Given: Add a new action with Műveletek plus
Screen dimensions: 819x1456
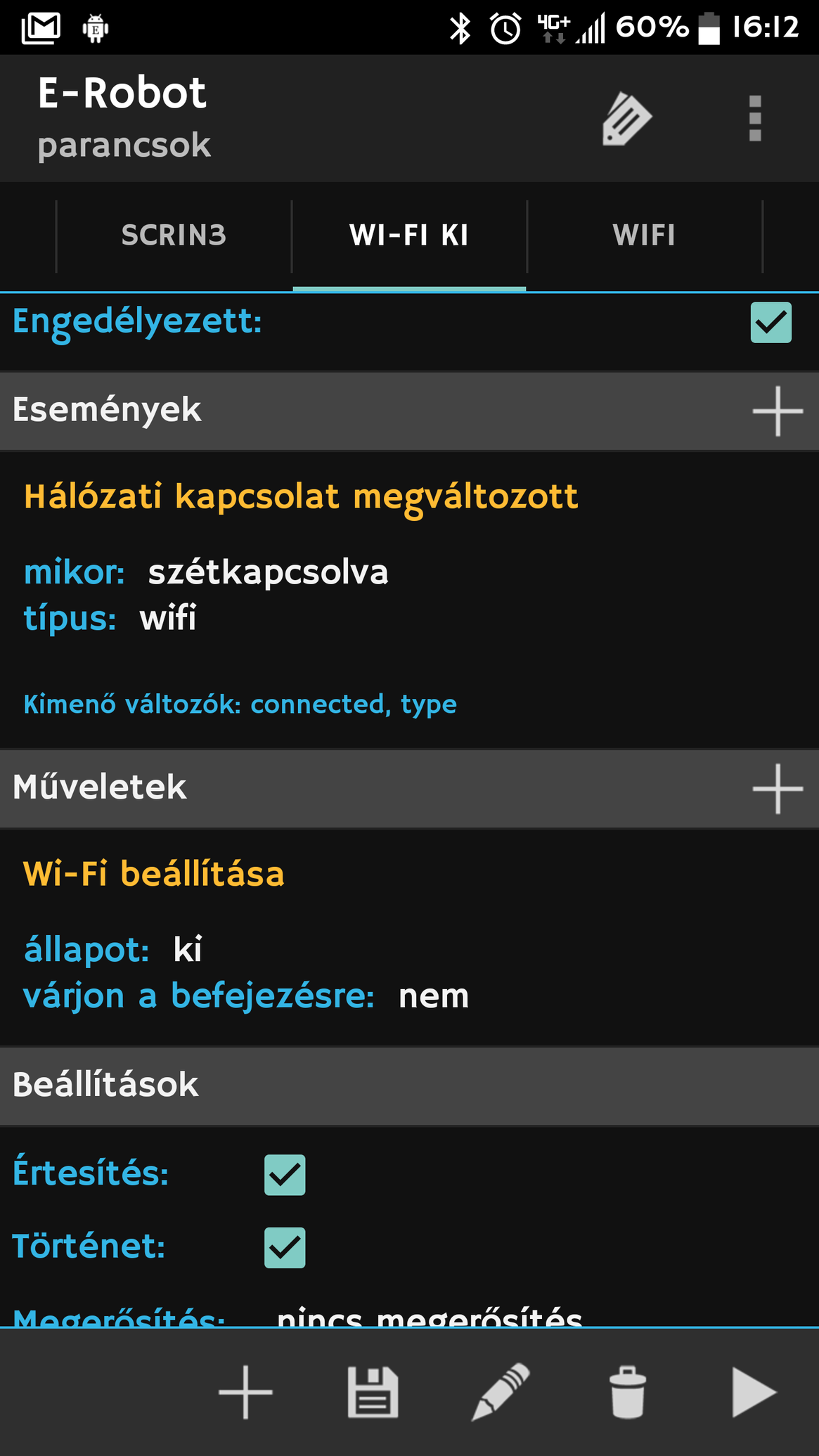Looking at the screenshot, I should pos(778,788).
